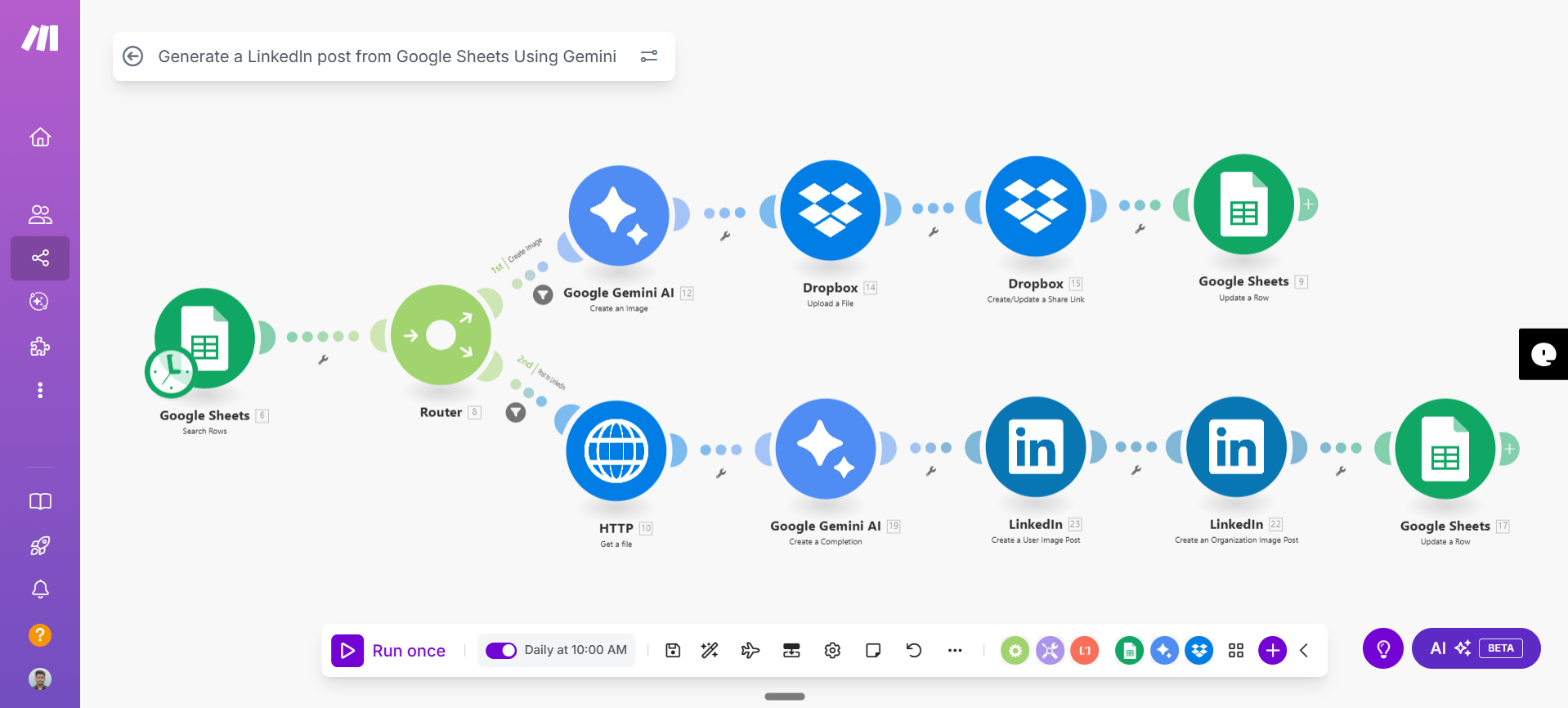
Task: Open Dropbox Create/Update a Share Link module
Action: click(x=1036, y=206)
